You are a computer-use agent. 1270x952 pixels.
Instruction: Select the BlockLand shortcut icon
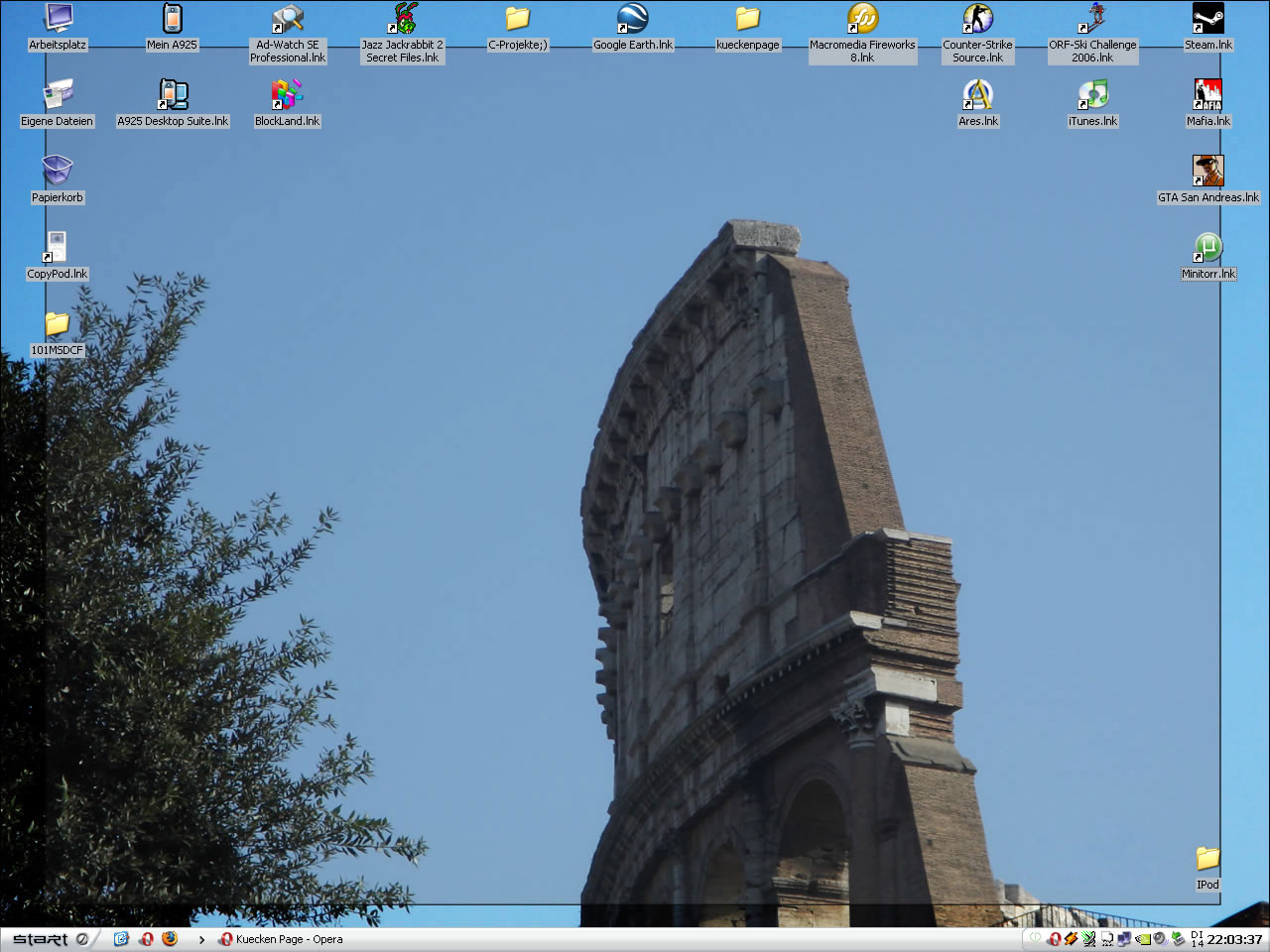(287, 95)
